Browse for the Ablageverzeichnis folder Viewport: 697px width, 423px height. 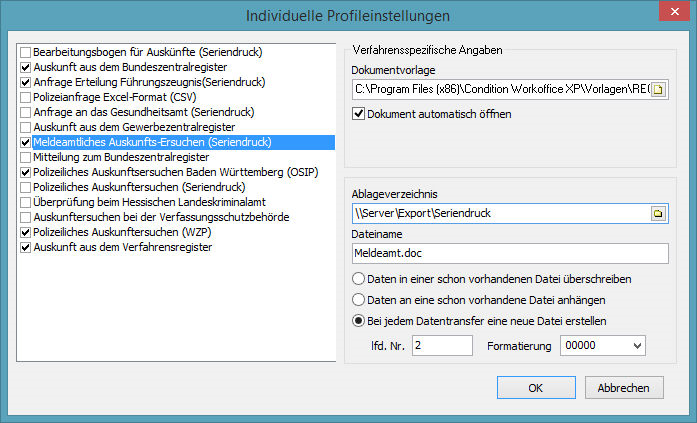658,213
